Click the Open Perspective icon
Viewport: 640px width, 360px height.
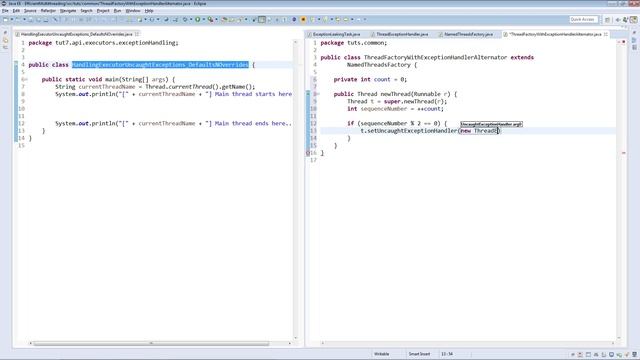click(x=607, y=20)
